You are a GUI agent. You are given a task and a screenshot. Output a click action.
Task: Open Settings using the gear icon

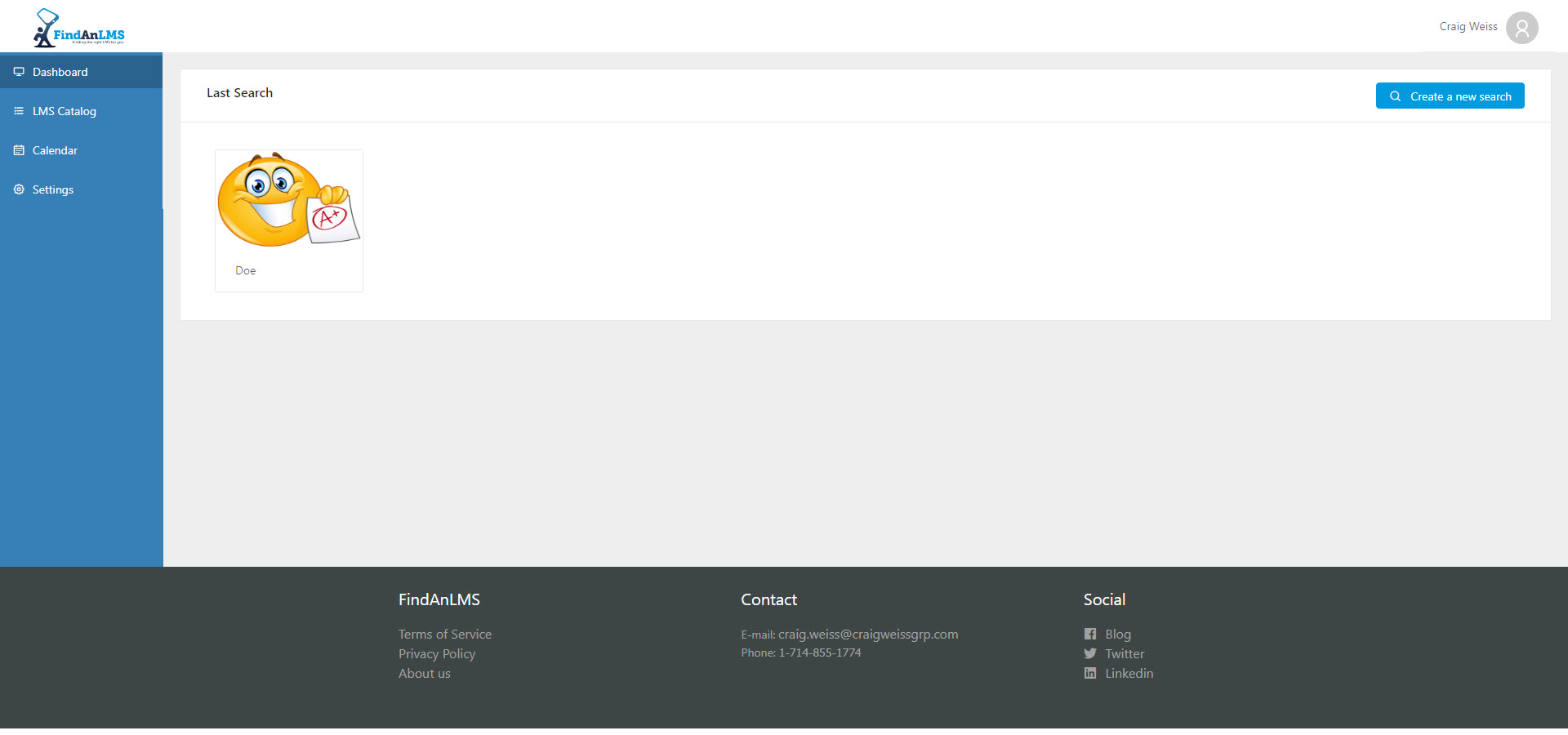tap(19, 189)
